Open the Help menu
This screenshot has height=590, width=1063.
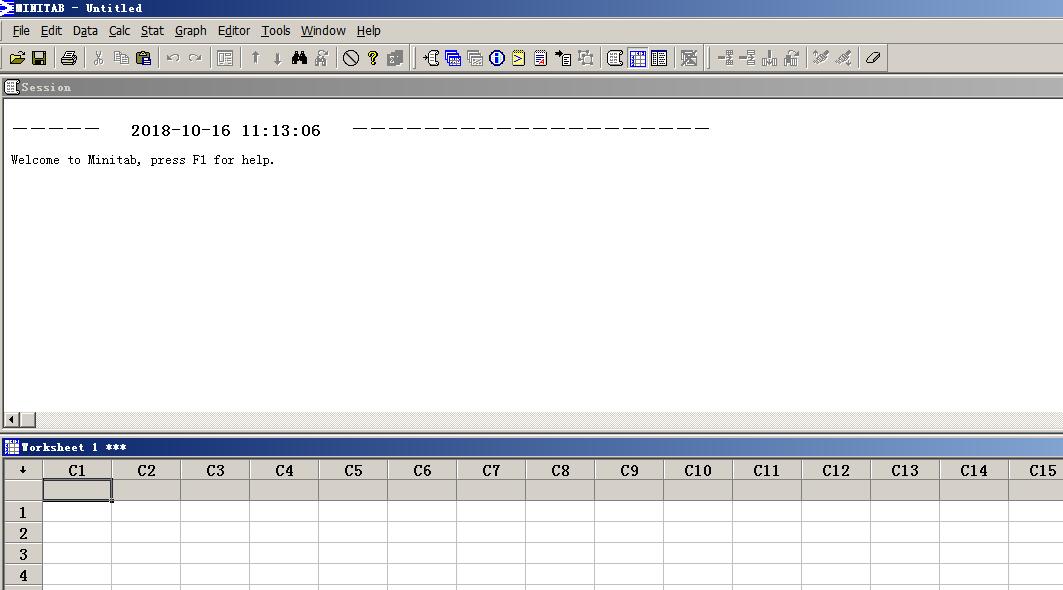click(368, 31)
